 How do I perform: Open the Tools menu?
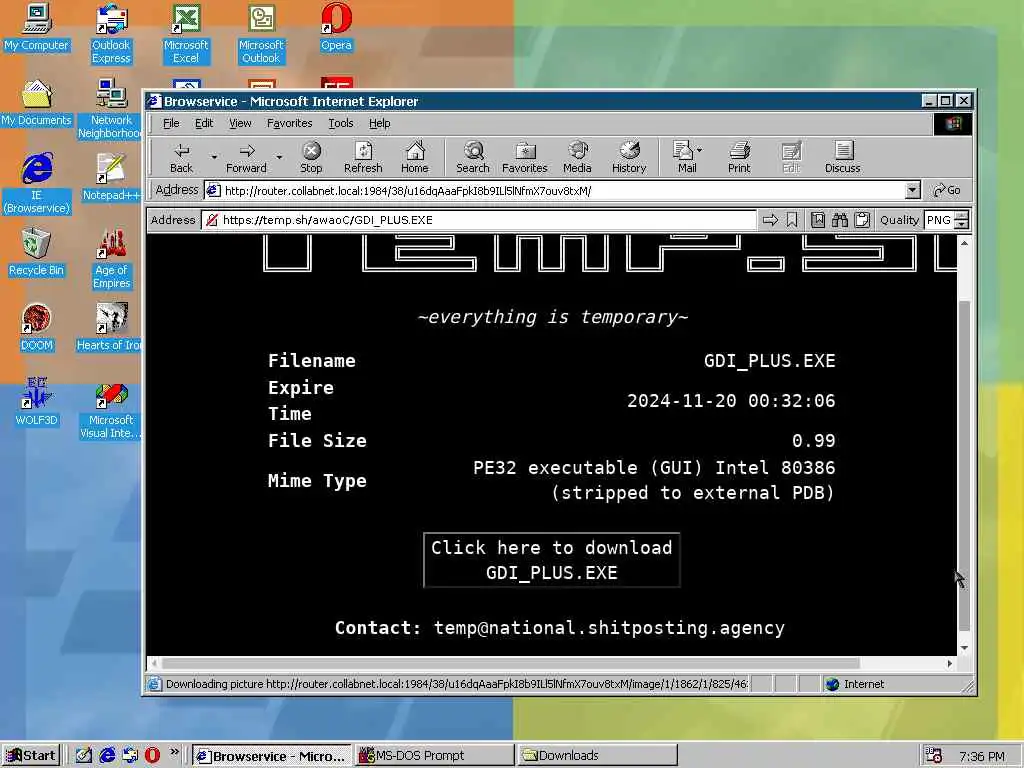340,123
